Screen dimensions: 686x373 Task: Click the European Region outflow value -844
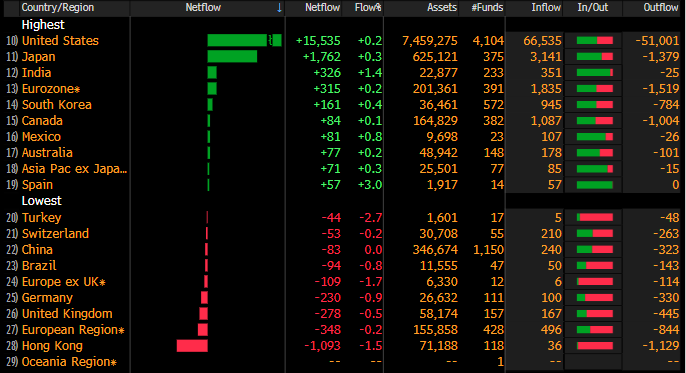pyautogui.click(x=666, y=330)
